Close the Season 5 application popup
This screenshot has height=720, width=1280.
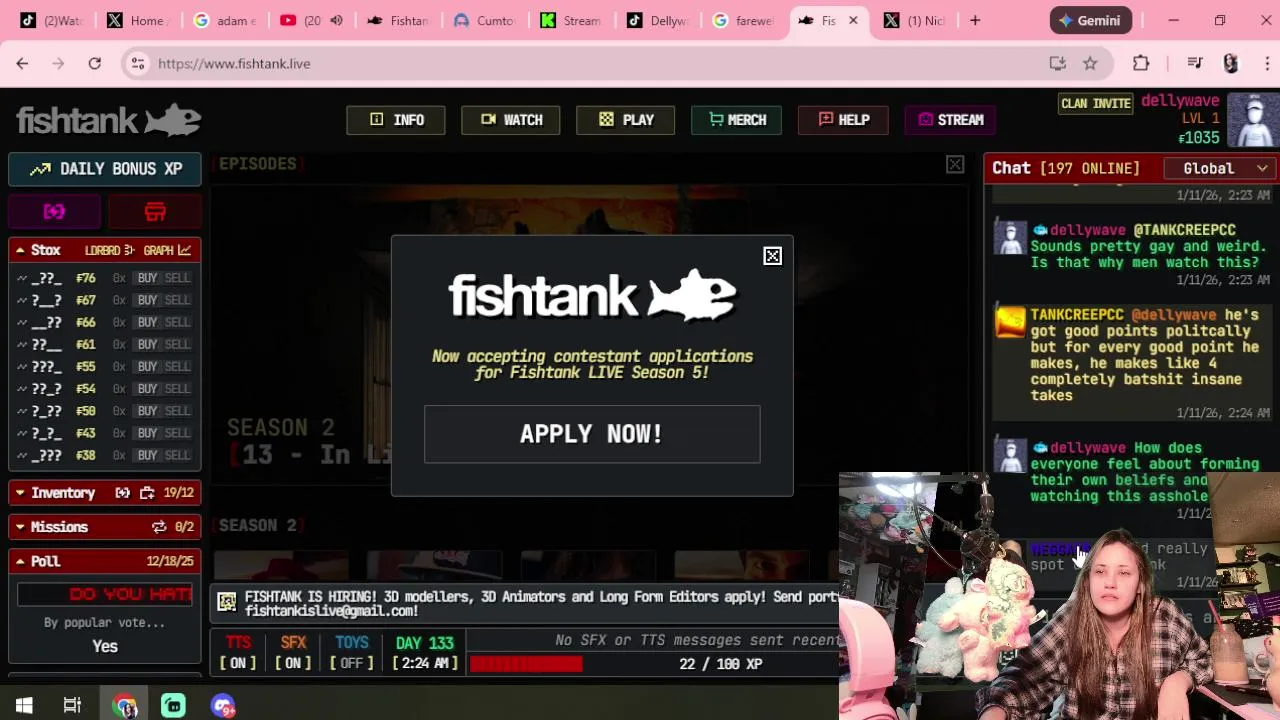[x=772, y=257]
